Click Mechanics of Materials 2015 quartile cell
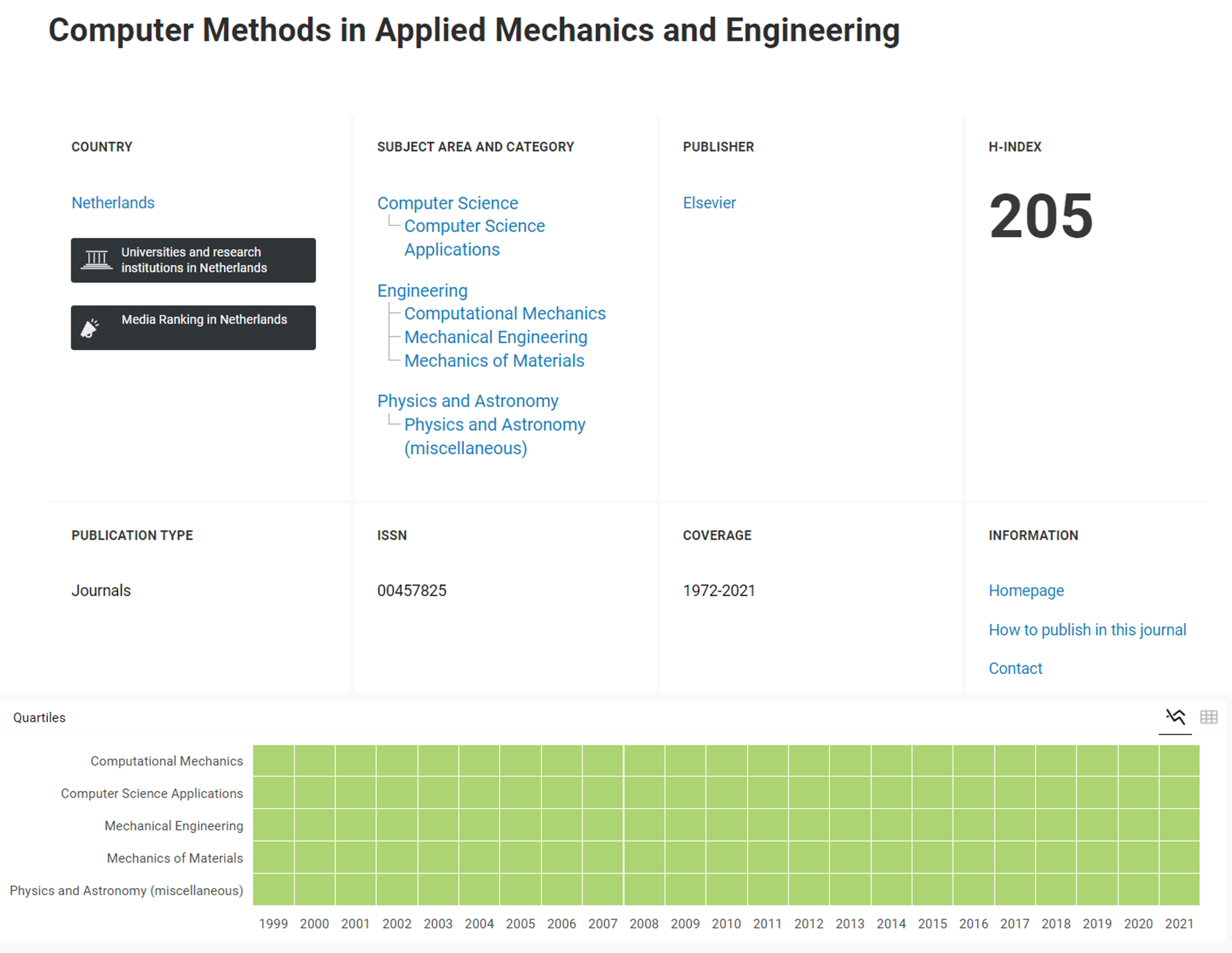 pos(932,857)
